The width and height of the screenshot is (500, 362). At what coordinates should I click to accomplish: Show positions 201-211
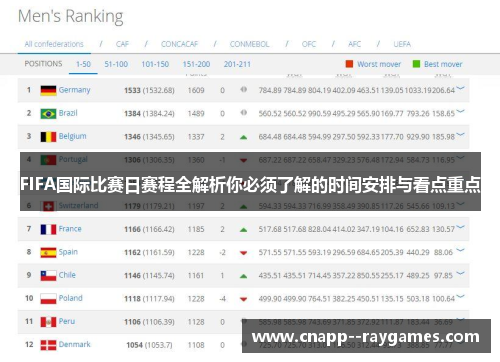[x=237, y=64]
